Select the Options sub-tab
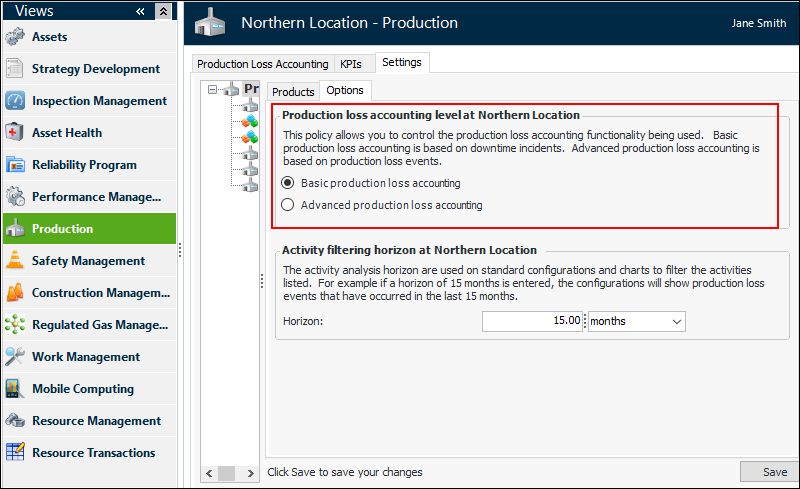The width and height of the screenshot is (800, 489). 345,90
